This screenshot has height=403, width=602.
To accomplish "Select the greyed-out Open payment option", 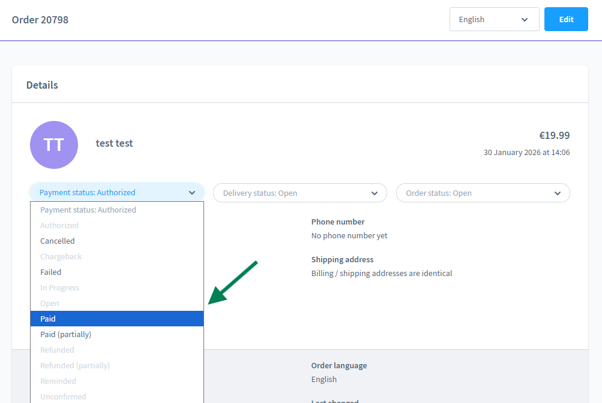I will [x=50, y=303].
